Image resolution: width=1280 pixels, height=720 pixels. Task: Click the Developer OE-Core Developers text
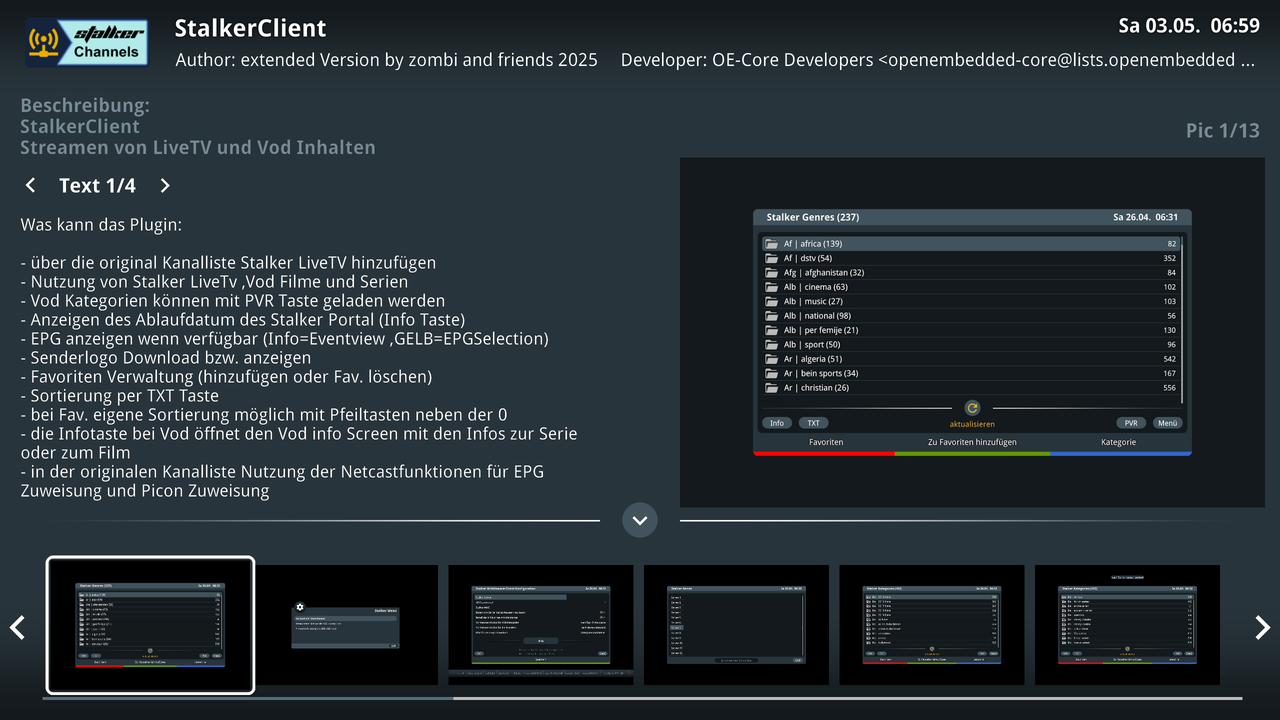[x=937, y=60]
